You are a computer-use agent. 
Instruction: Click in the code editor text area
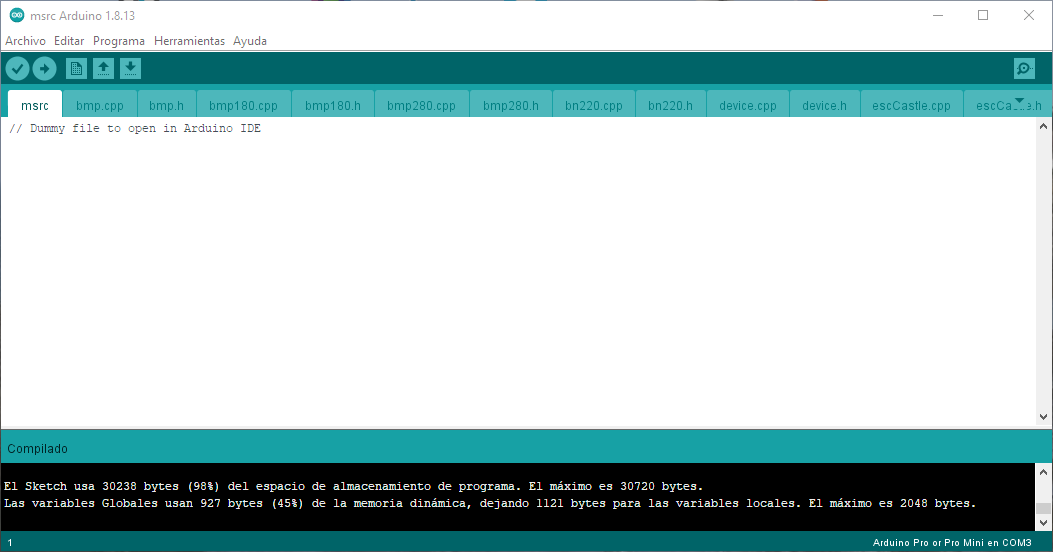tap(500, 270)
